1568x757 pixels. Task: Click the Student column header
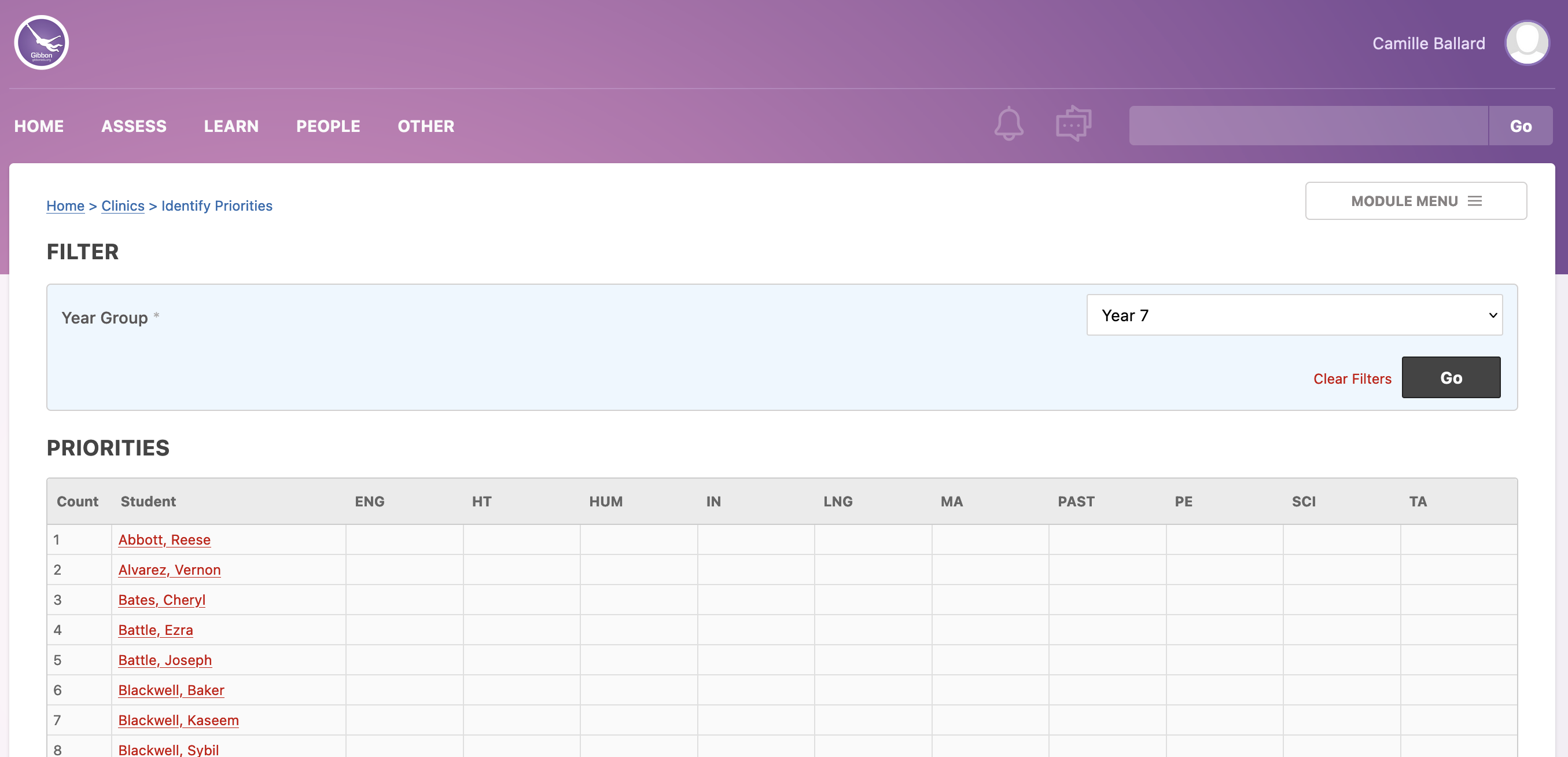(148, 501)
